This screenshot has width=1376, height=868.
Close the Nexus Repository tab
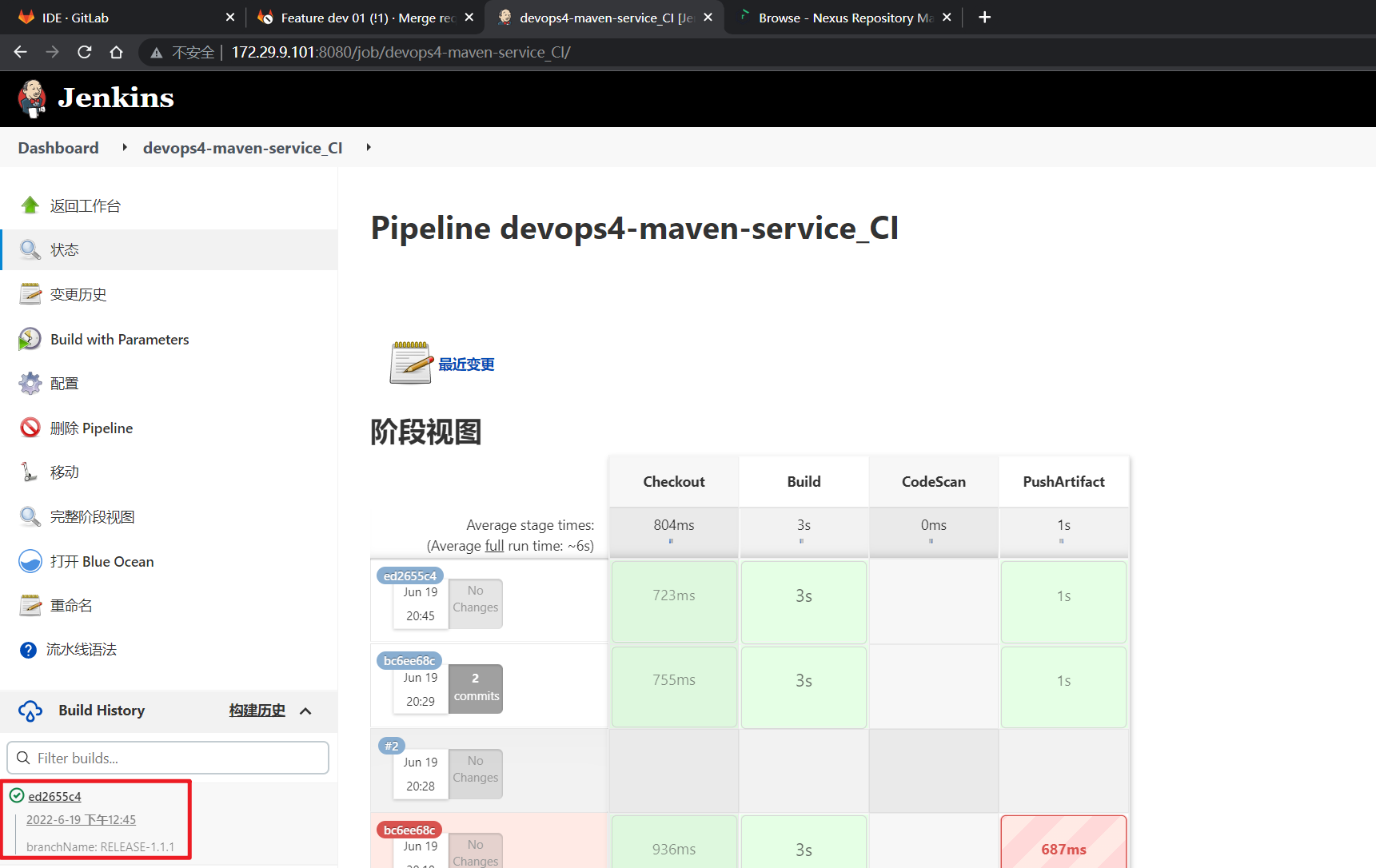click(x=947, y=18)
